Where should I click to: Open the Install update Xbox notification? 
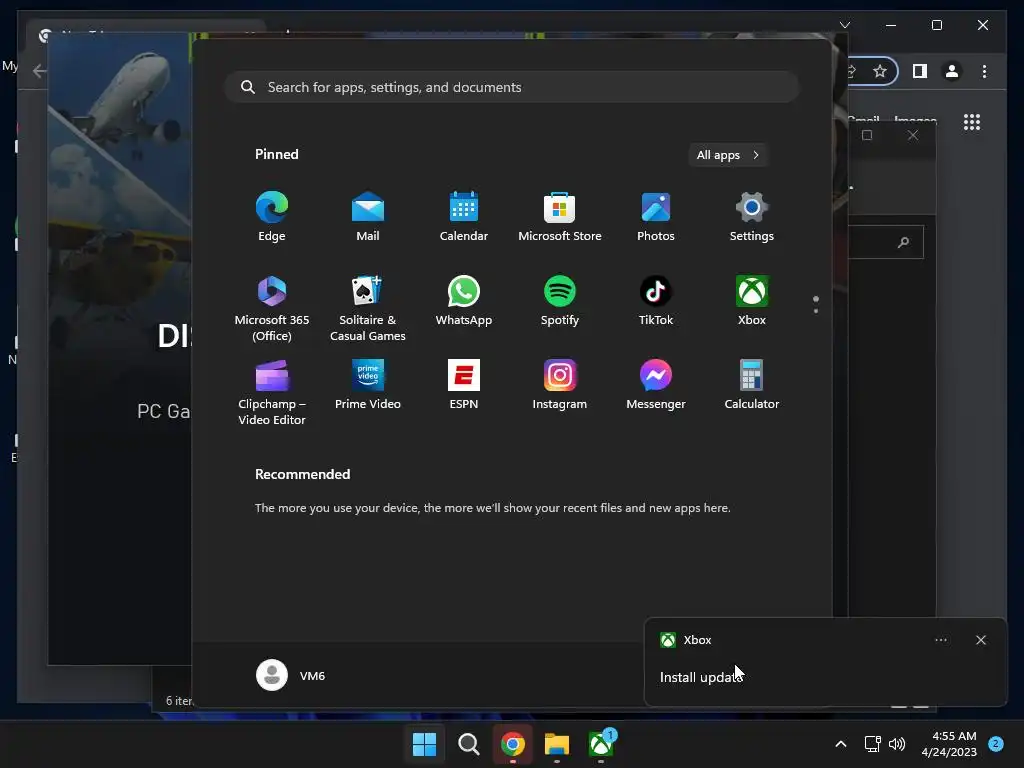pyautogui.click(x=826, y=662)
